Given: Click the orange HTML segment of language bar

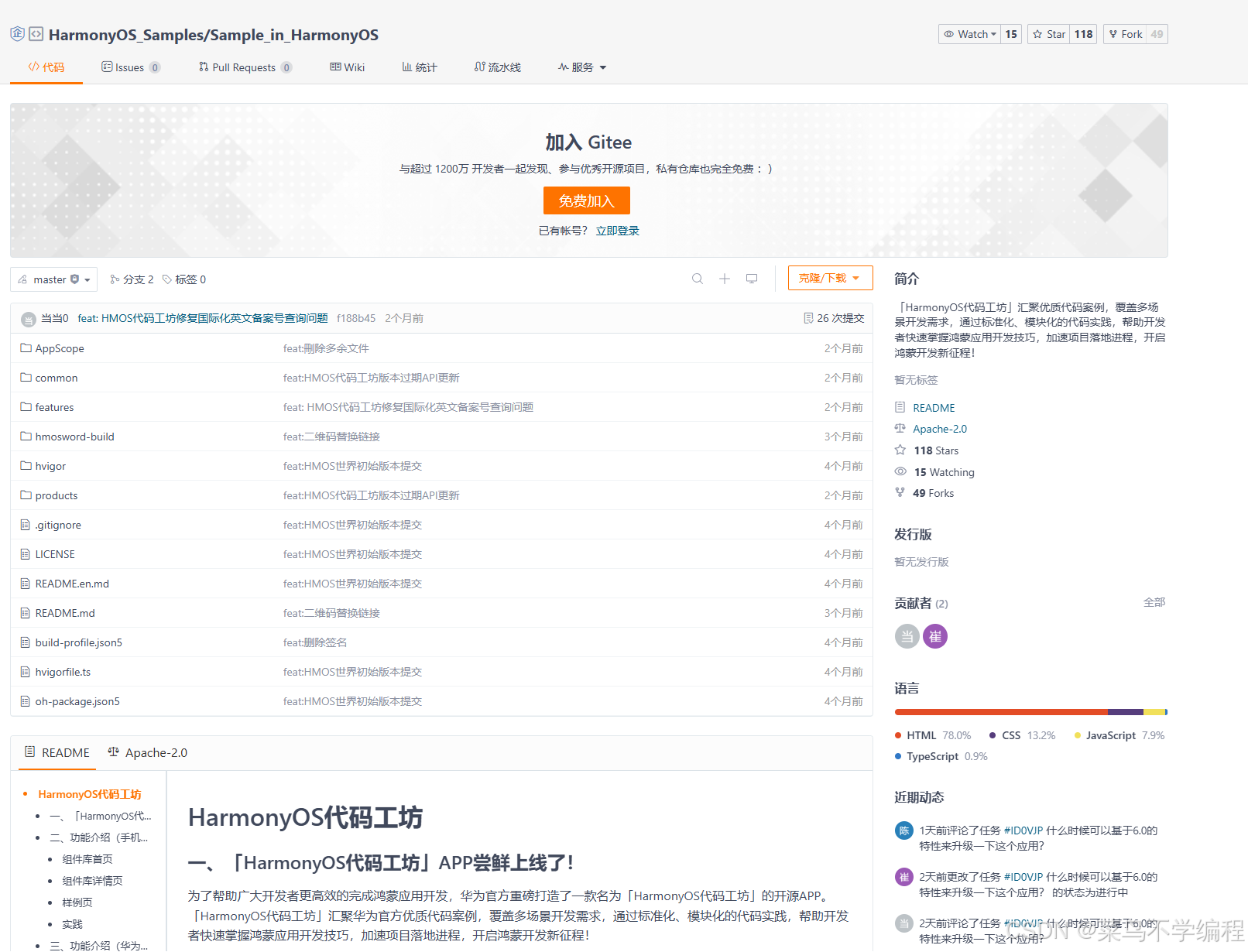Looking at the screenshot, I should tap(1001, 712).
